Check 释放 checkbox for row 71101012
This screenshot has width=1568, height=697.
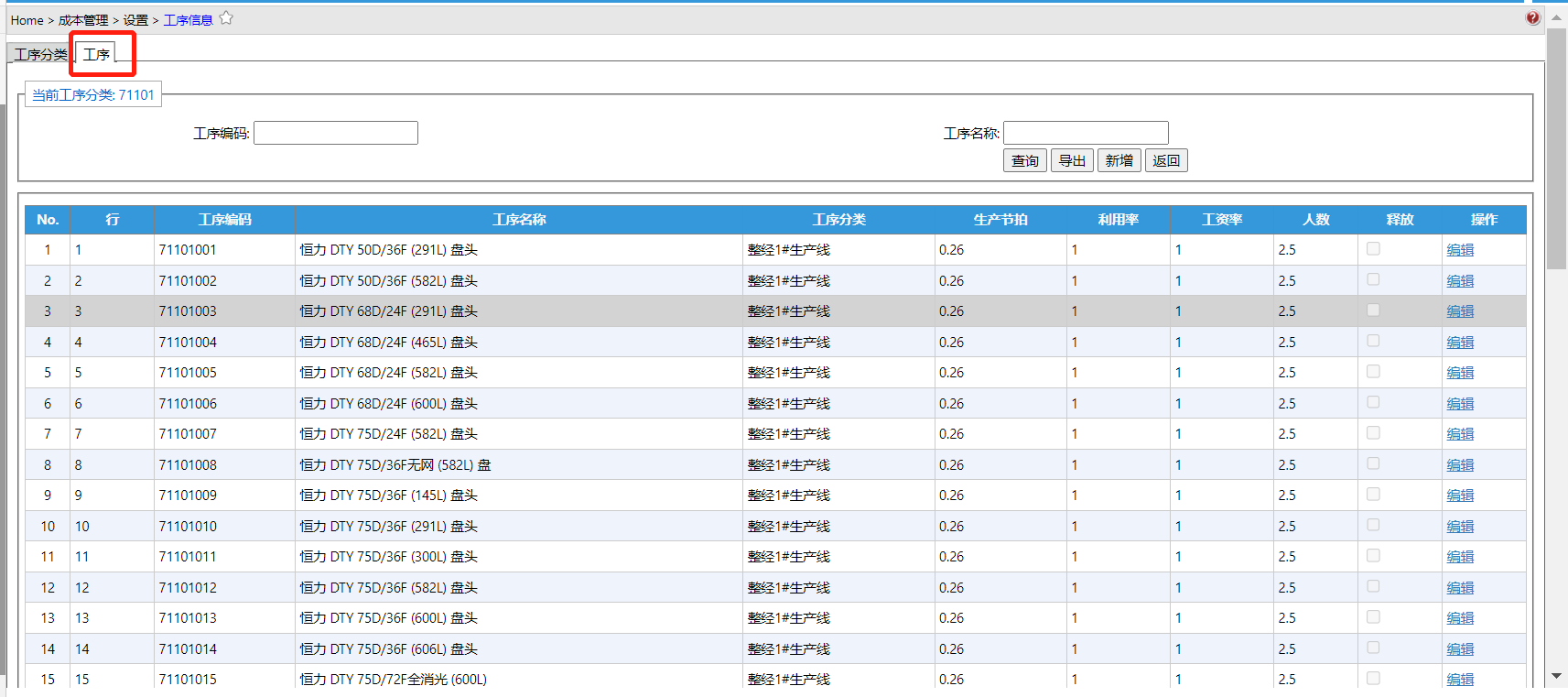(1373, 586)
